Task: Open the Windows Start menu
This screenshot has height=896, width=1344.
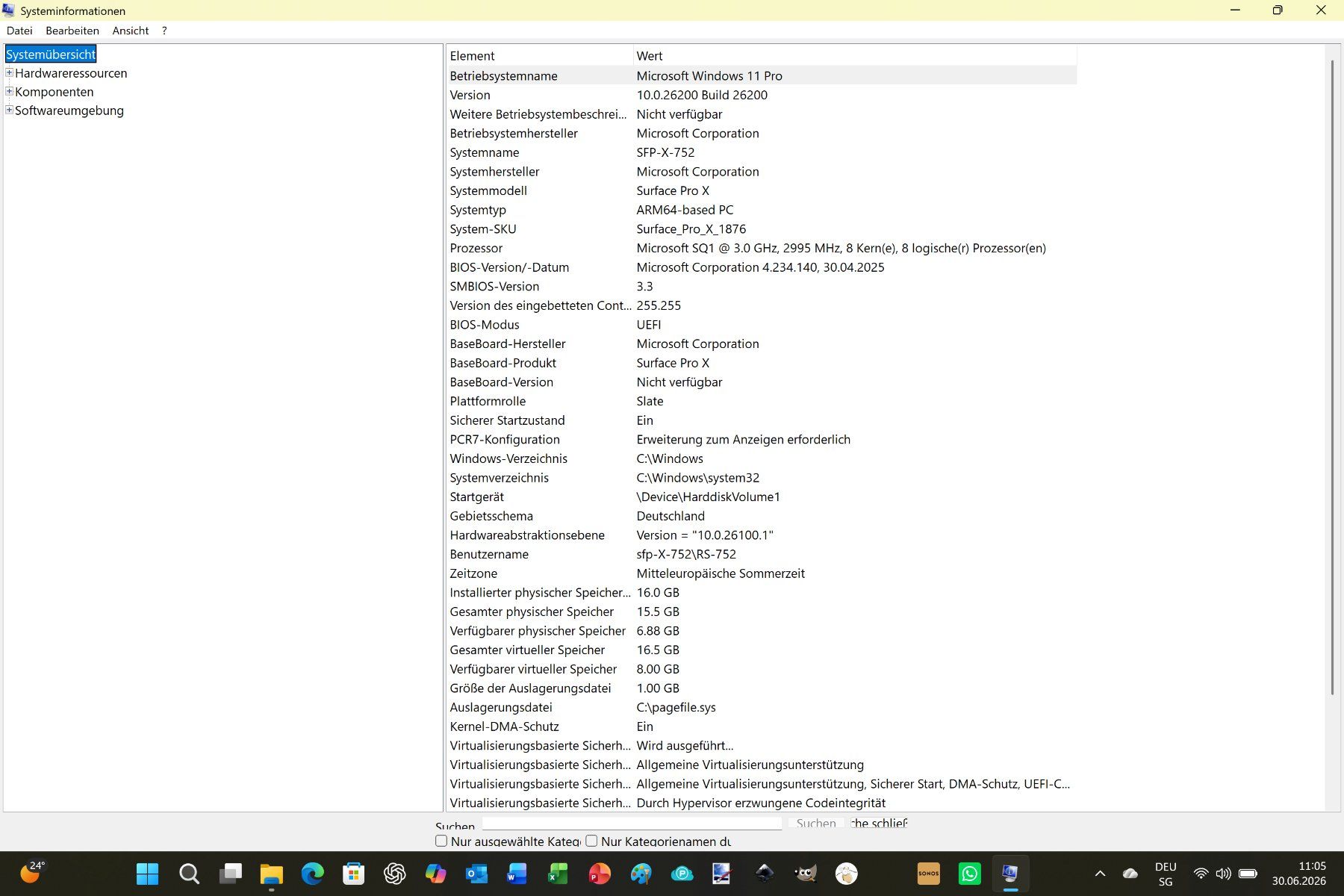Action: [148, 874]
